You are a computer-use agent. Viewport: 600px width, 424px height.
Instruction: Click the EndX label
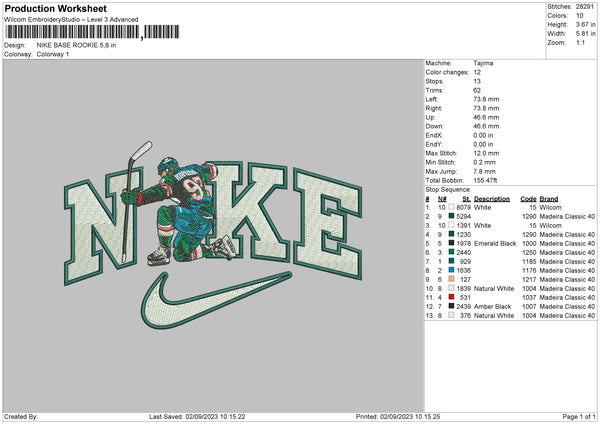434,135
